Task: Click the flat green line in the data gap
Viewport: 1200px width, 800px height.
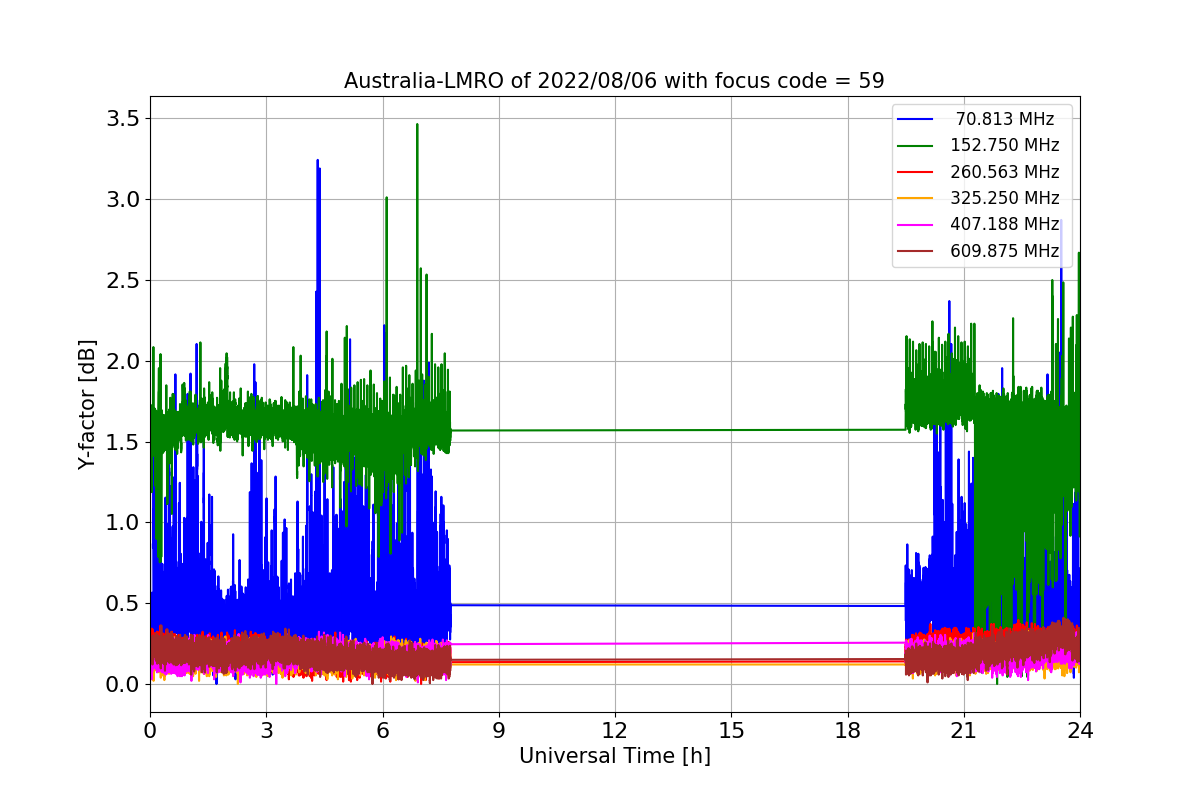Action: [678, 430]
